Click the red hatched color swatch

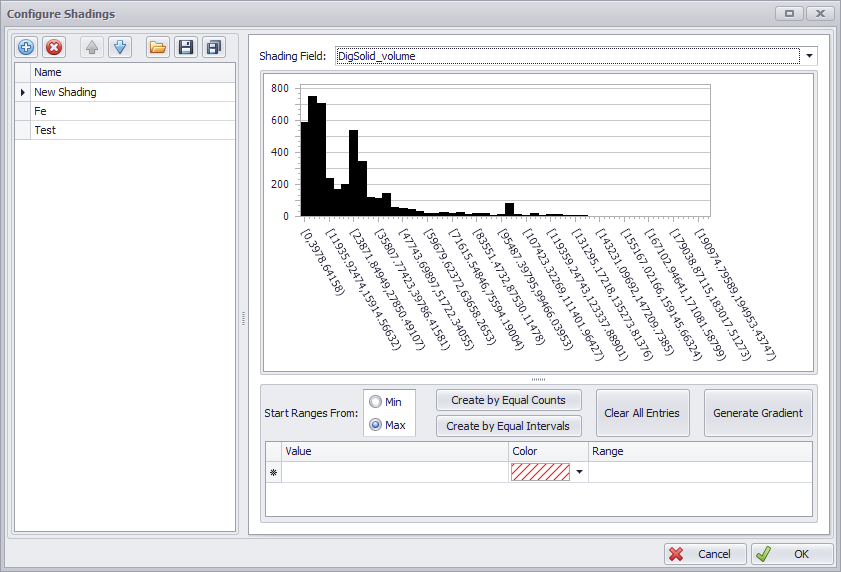point(540,472)
